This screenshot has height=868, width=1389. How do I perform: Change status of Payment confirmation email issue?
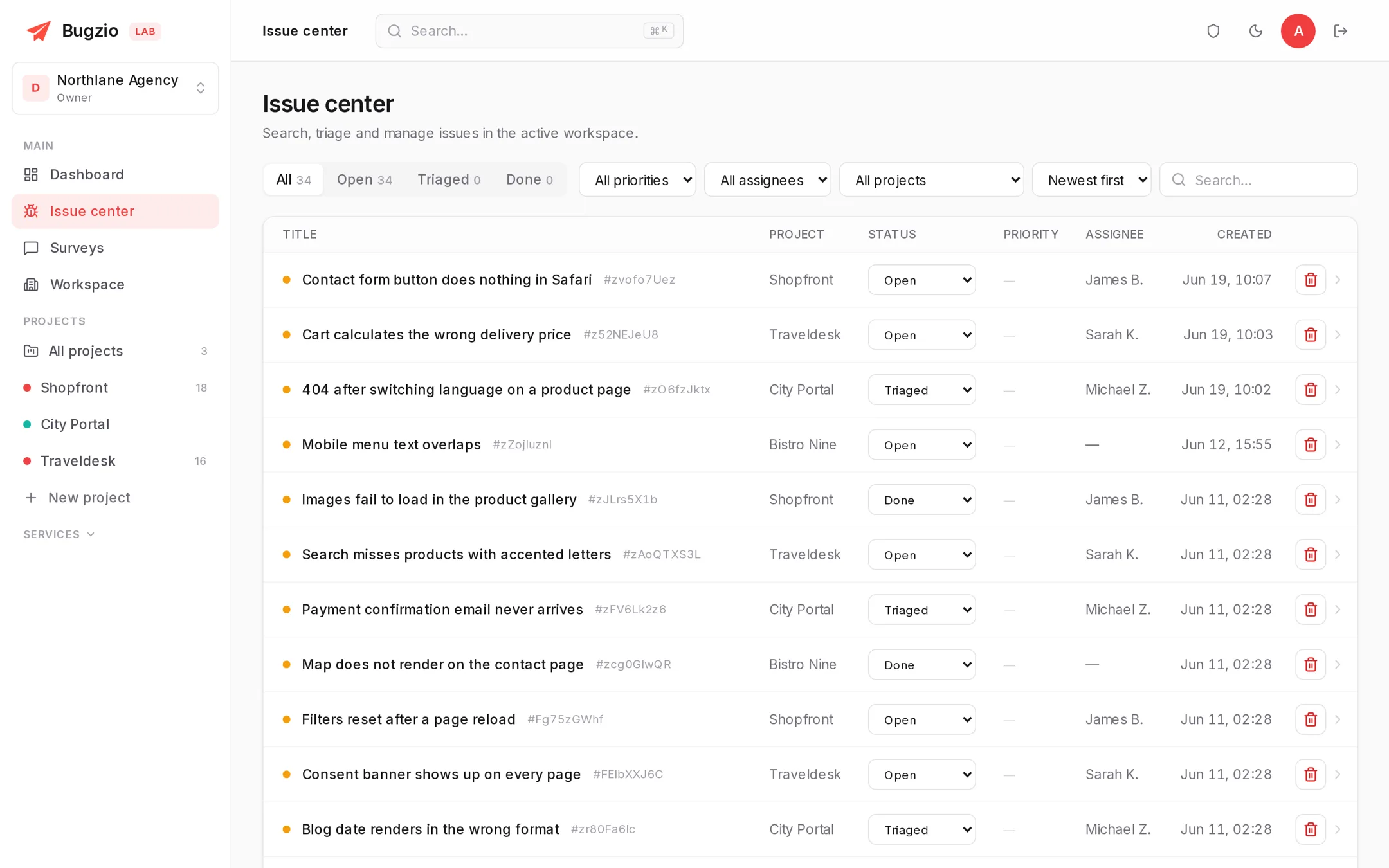[921, 610]
